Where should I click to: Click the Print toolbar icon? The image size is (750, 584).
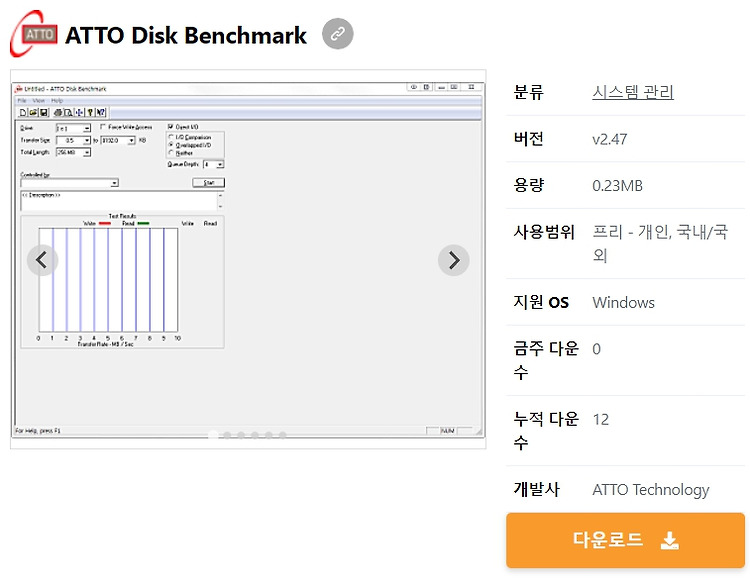point(58,112)
